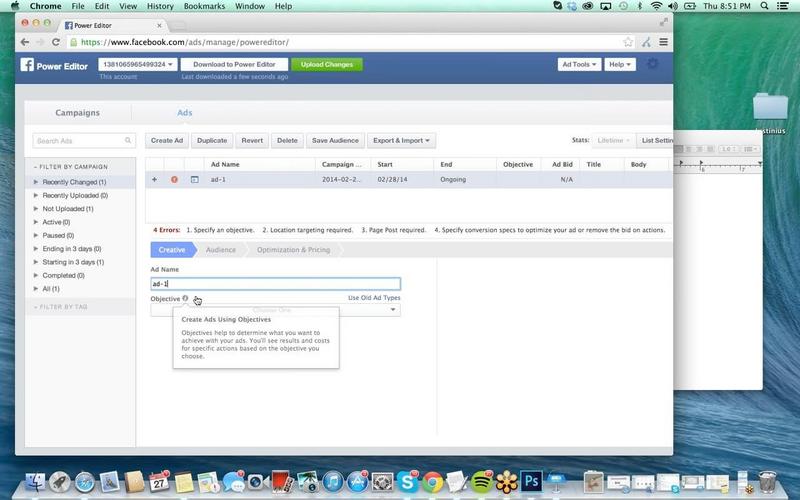
Task: Open Skype from the dock
Action: tap(407, 482)
